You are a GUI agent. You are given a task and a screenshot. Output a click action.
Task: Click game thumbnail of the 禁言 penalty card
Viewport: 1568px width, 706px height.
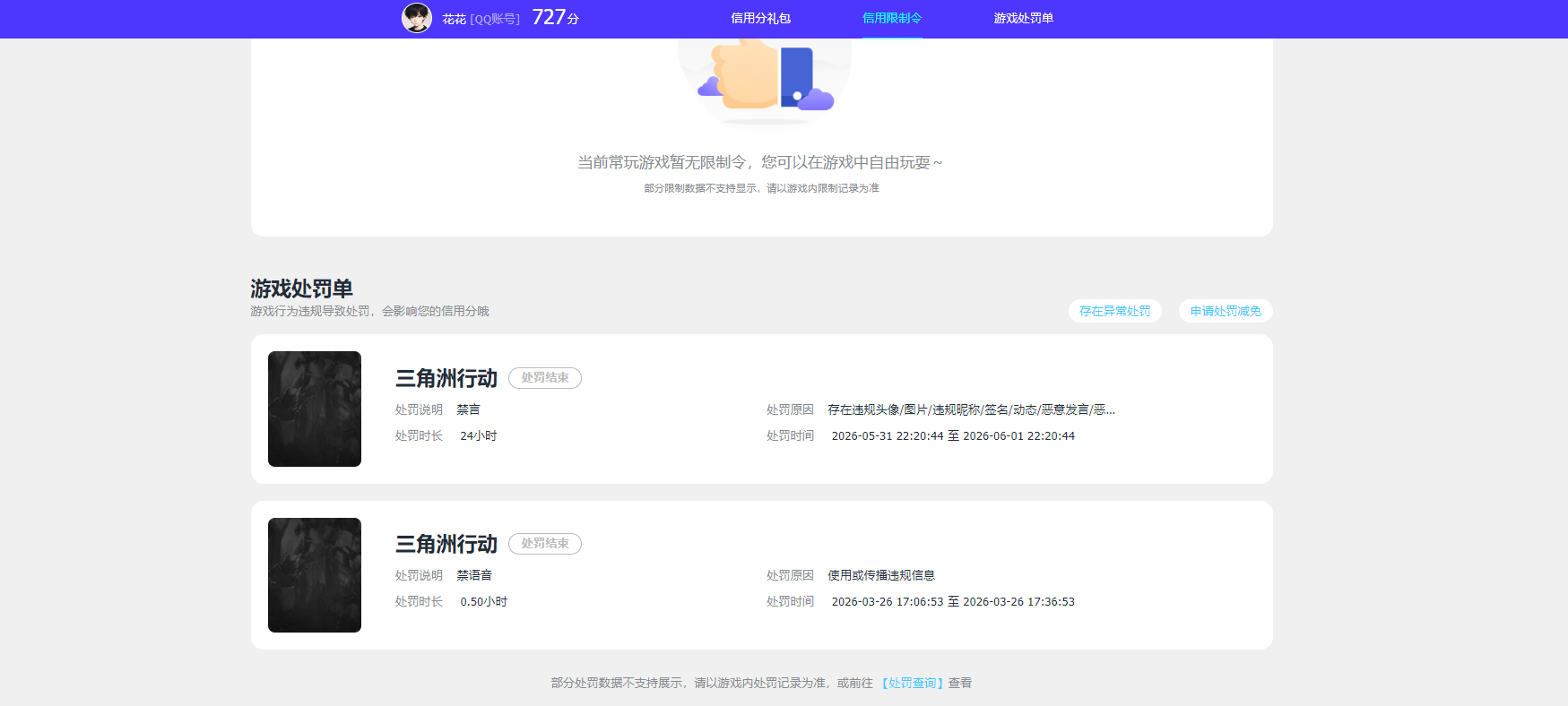315,409
